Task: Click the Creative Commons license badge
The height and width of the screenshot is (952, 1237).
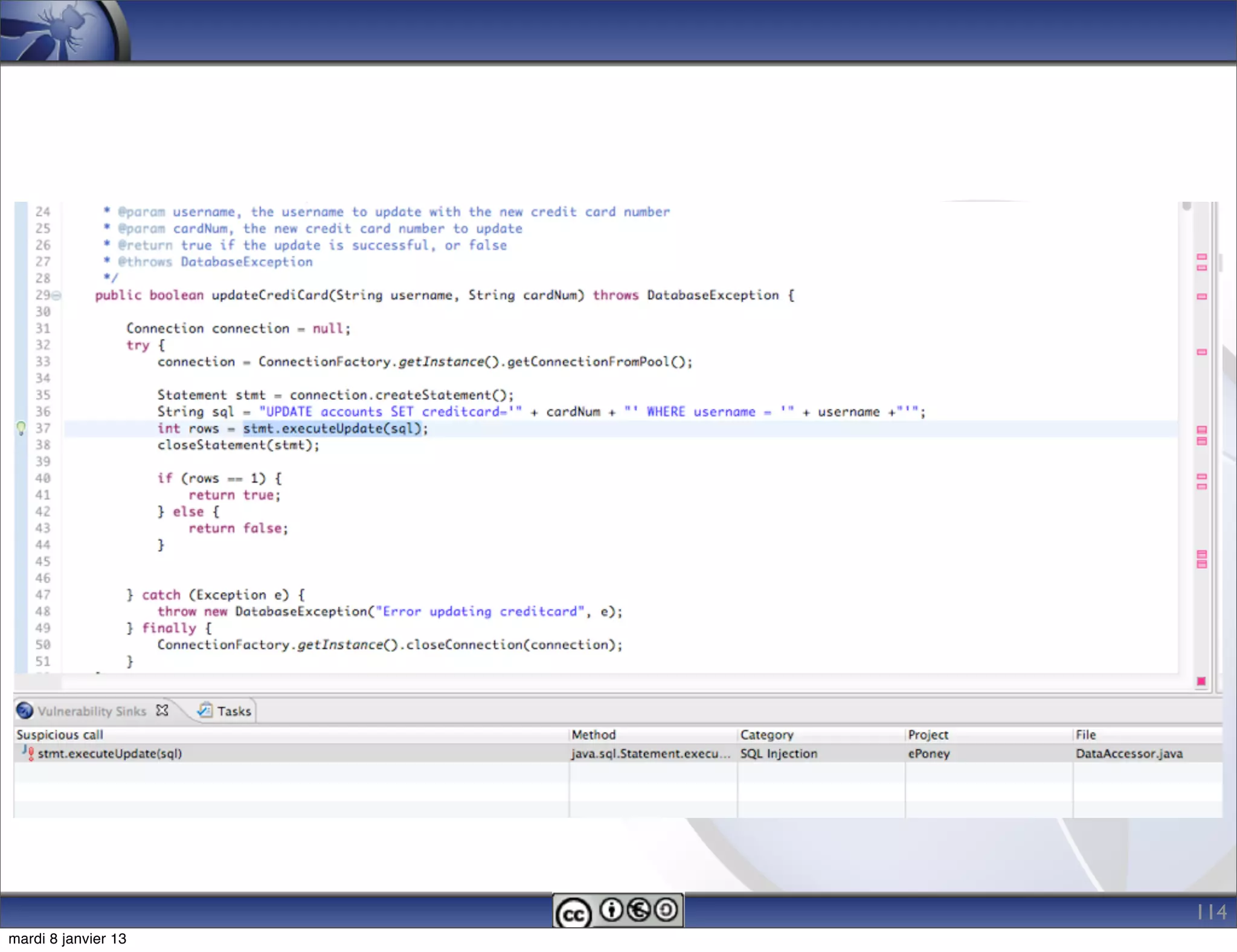Action: coord(618,910)
